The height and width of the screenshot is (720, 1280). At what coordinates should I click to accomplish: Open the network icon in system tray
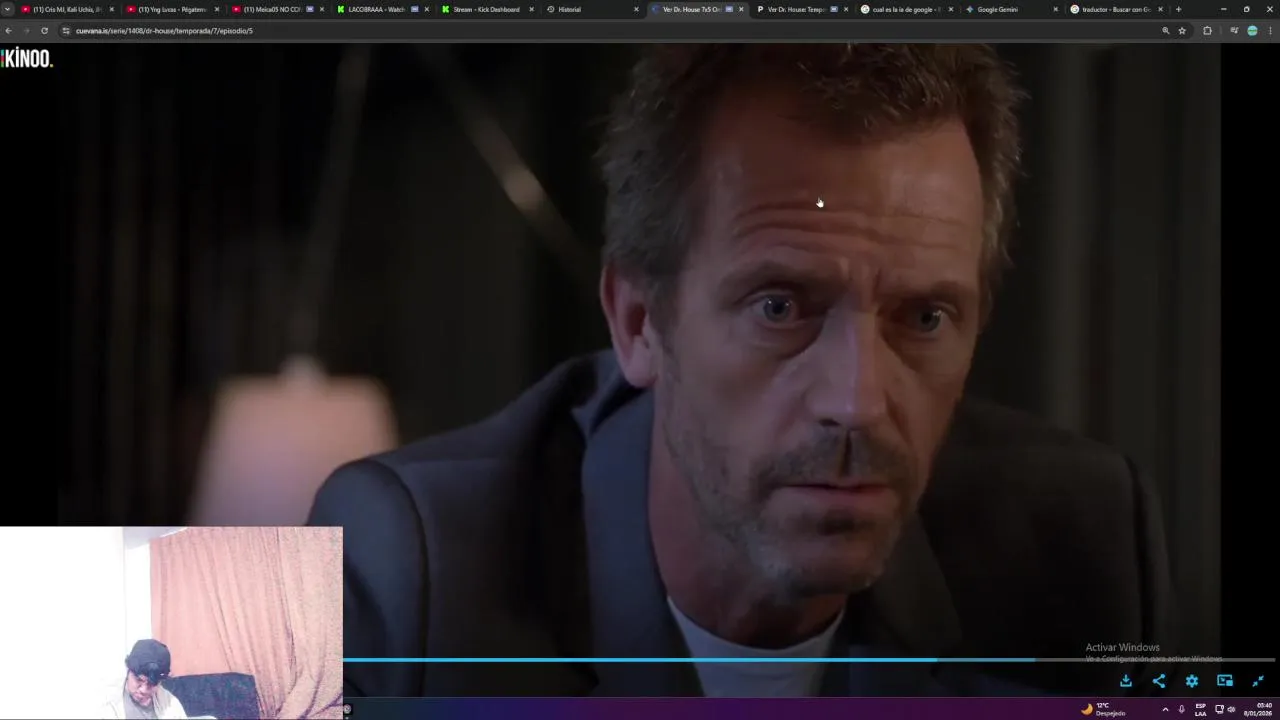(x=1219, y=709)
